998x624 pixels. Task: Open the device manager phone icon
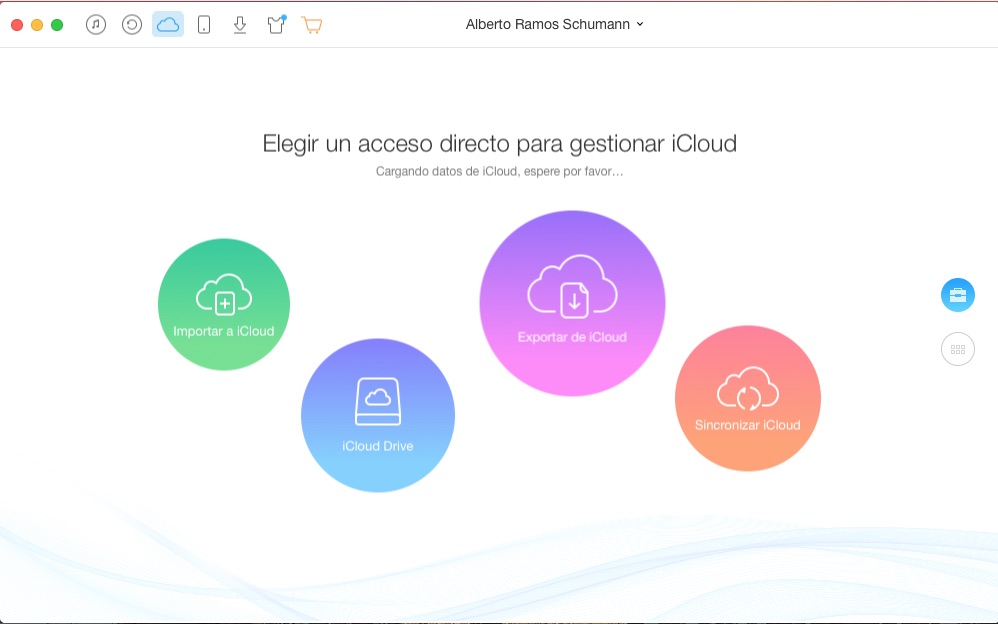204,25
